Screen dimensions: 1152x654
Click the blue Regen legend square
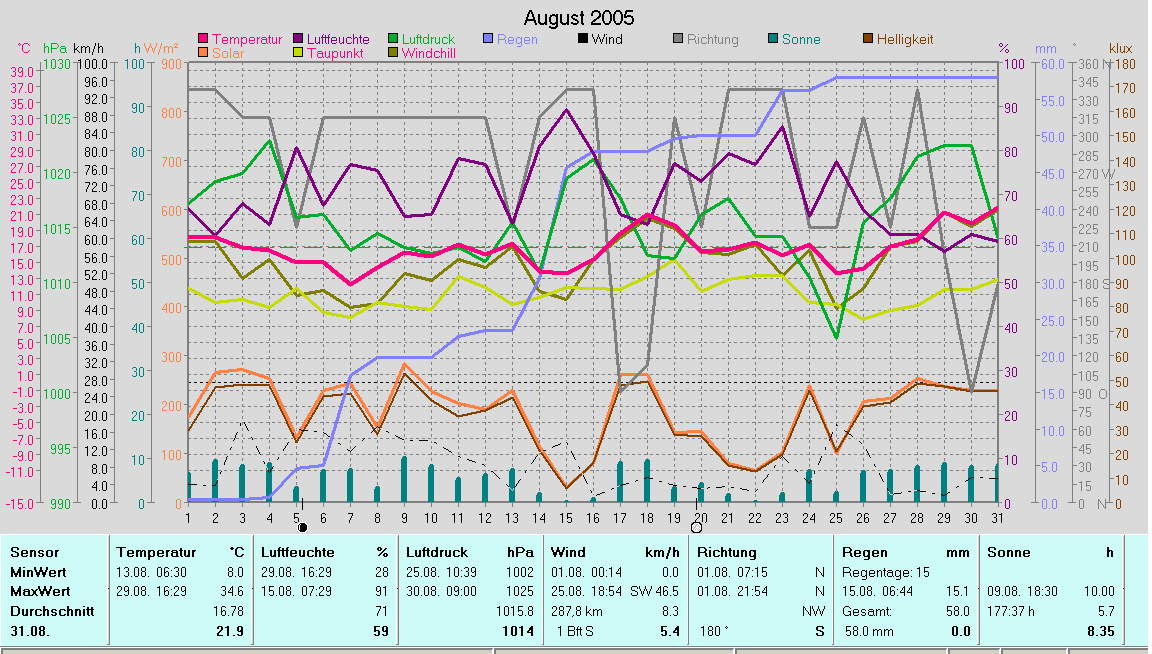click(488, 39)
